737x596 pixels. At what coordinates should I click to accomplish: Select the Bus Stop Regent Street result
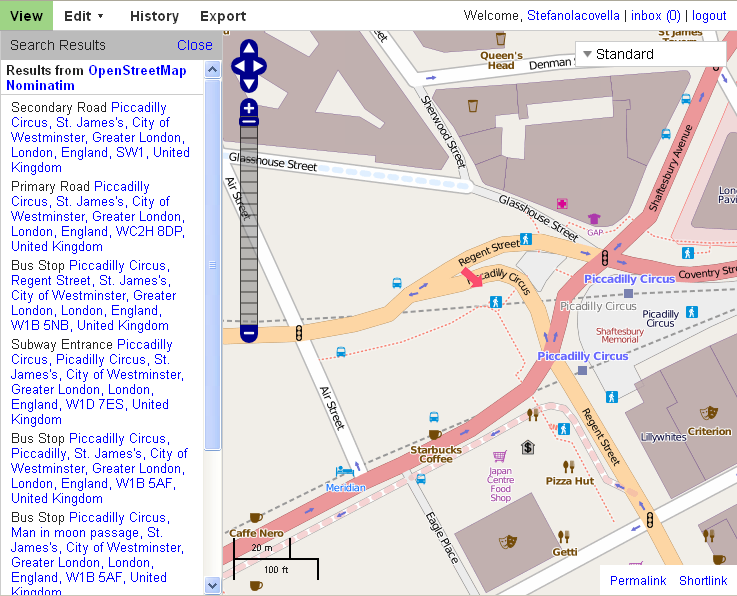94,295
